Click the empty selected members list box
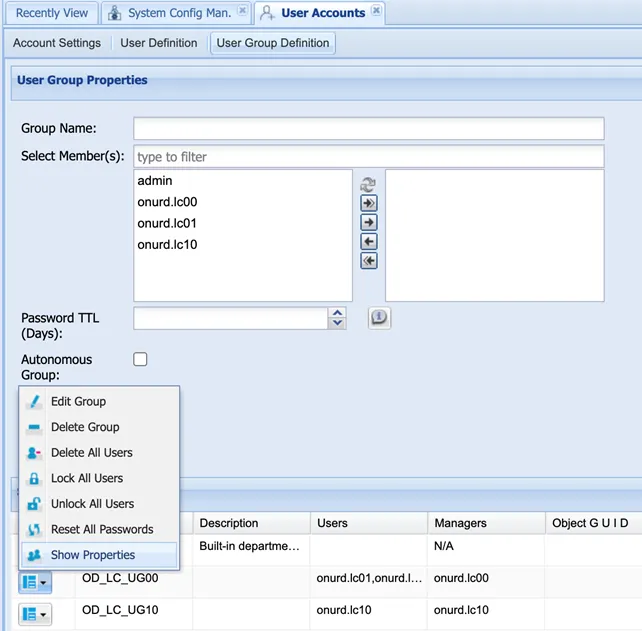 tap(495, 235)
